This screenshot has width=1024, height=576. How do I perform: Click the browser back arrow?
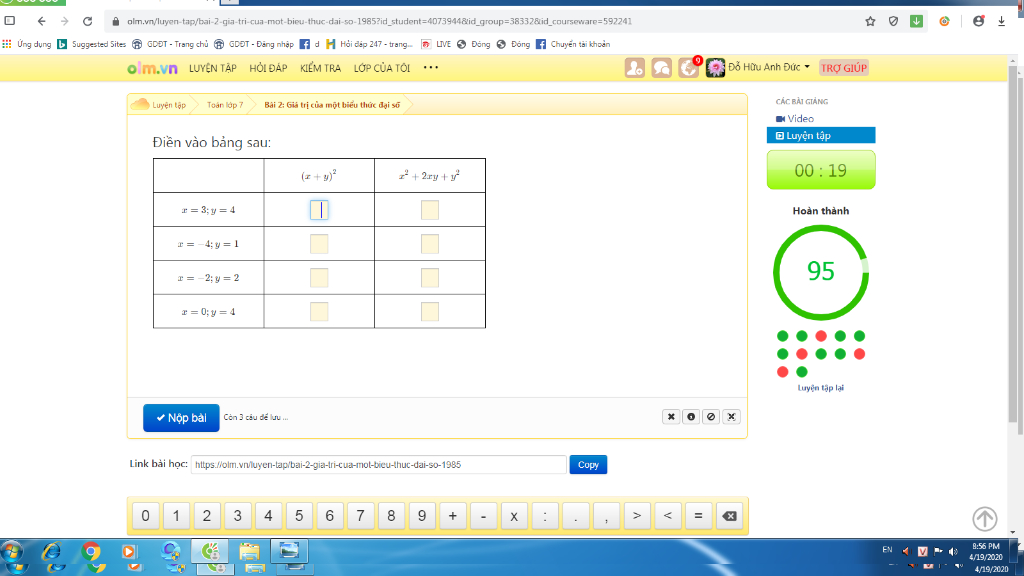pyautogui.click(x=42, y=21)
